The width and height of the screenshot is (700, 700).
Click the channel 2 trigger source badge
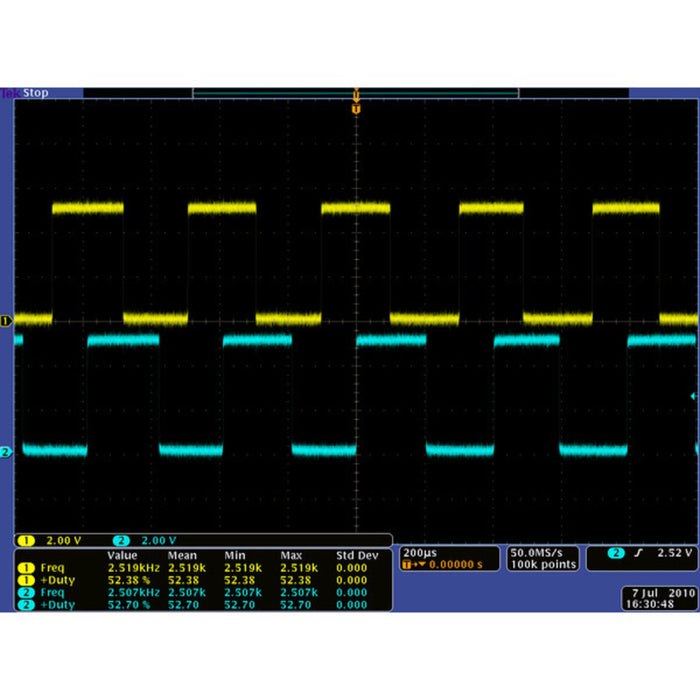618,552
